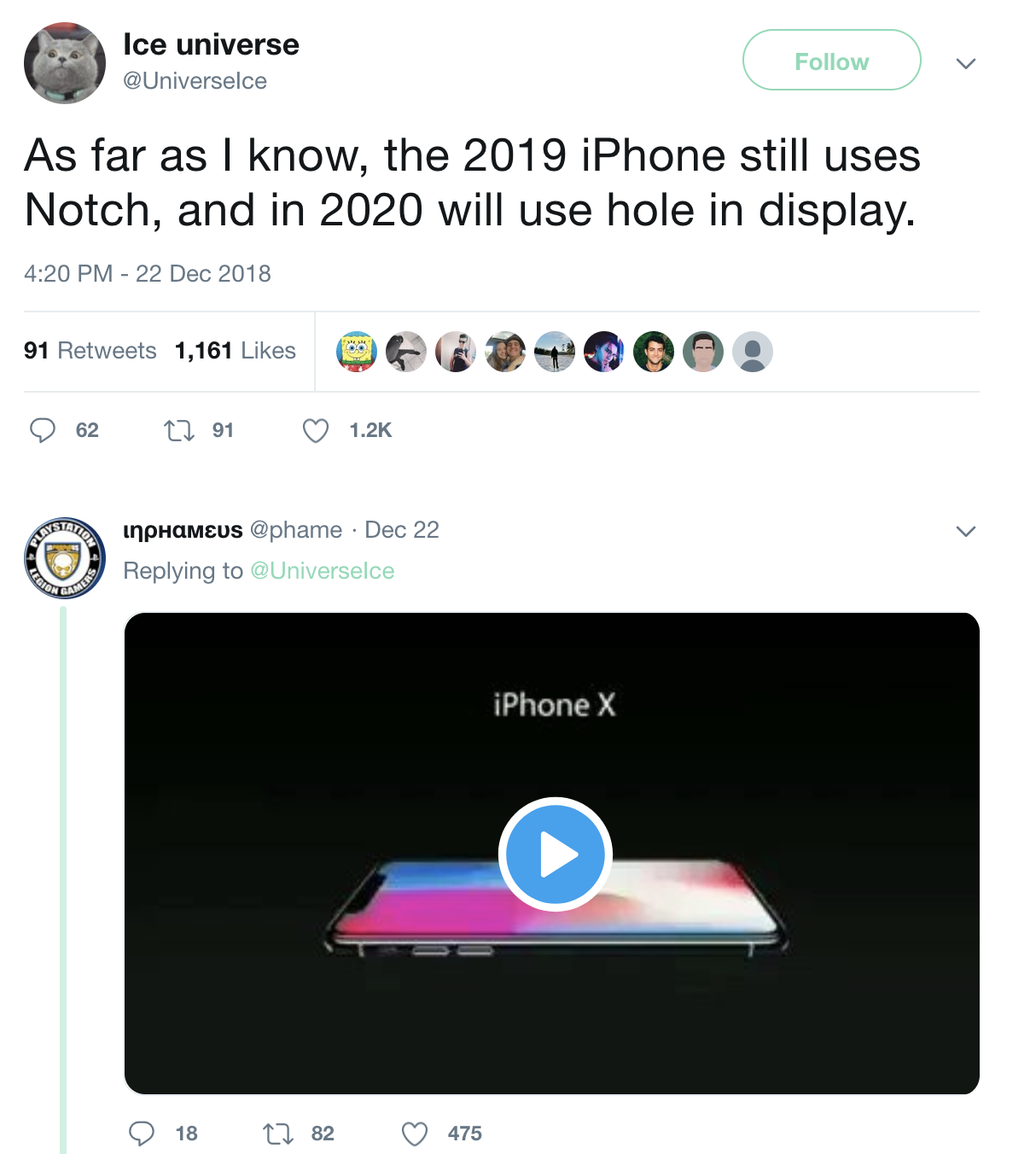Like the phame reply tweet
The height and width of the screenshot is (1154, 1036).
pyautogui.click(x=415, y=1134)
